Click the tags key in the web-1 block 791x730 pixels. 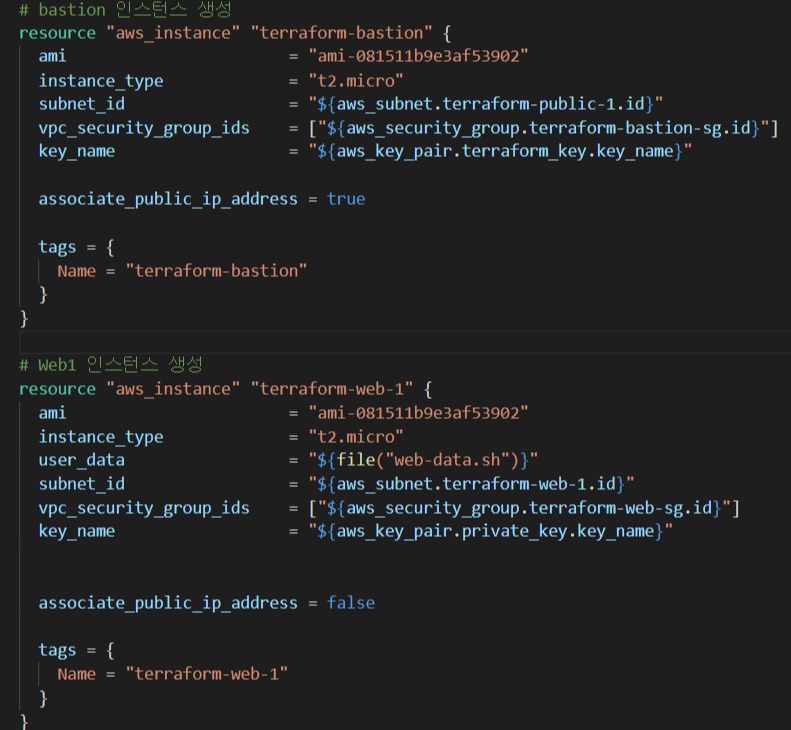click(x=57, y=650)
